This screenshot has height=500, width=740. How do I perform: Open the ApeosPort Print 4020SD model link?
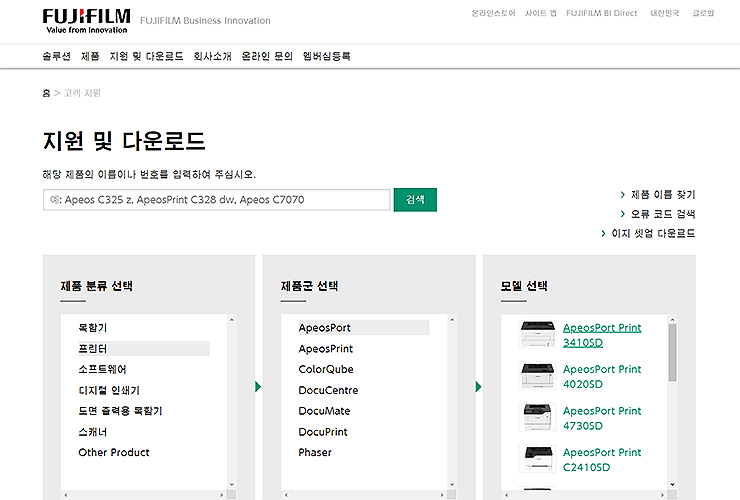(x=602, y=377)
